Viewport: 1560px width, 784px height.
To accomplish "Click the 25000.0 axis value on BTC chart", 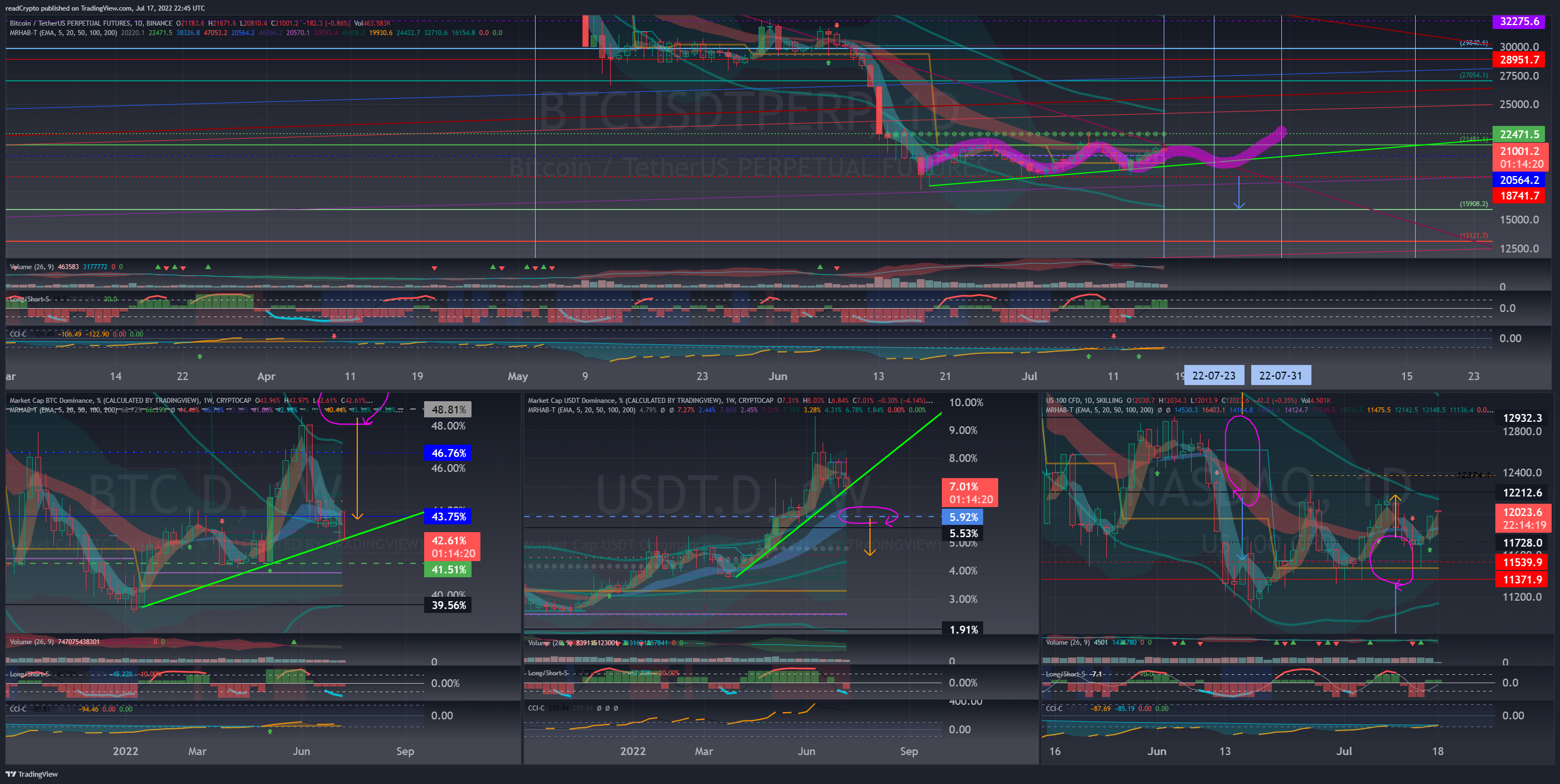I will pos(1519,104).
